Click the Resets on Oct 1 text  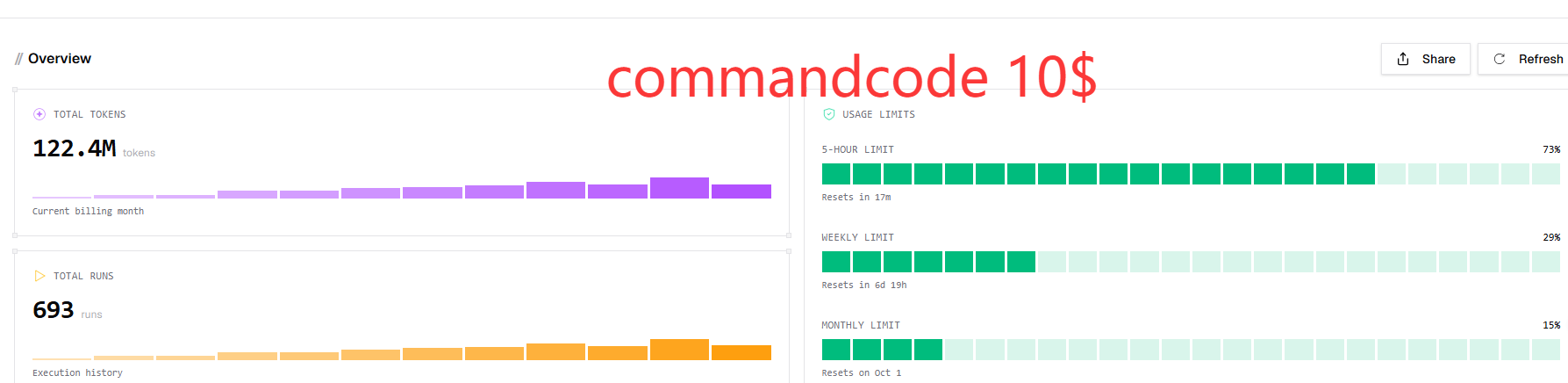coord(862,372)
